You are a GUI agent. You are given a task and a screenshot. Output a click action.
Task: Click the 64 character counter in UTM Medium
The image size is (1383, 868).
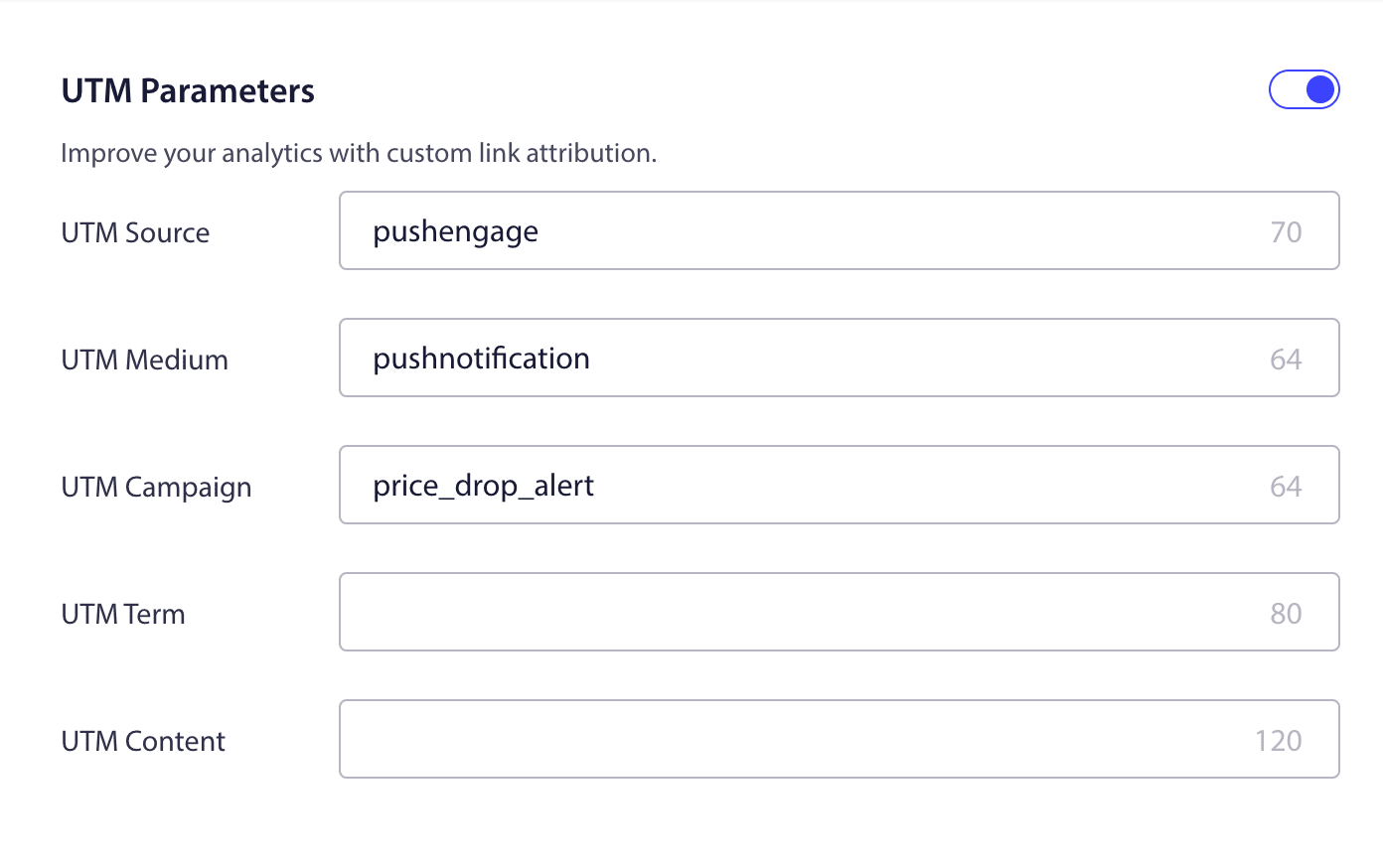pos(1286,359)
